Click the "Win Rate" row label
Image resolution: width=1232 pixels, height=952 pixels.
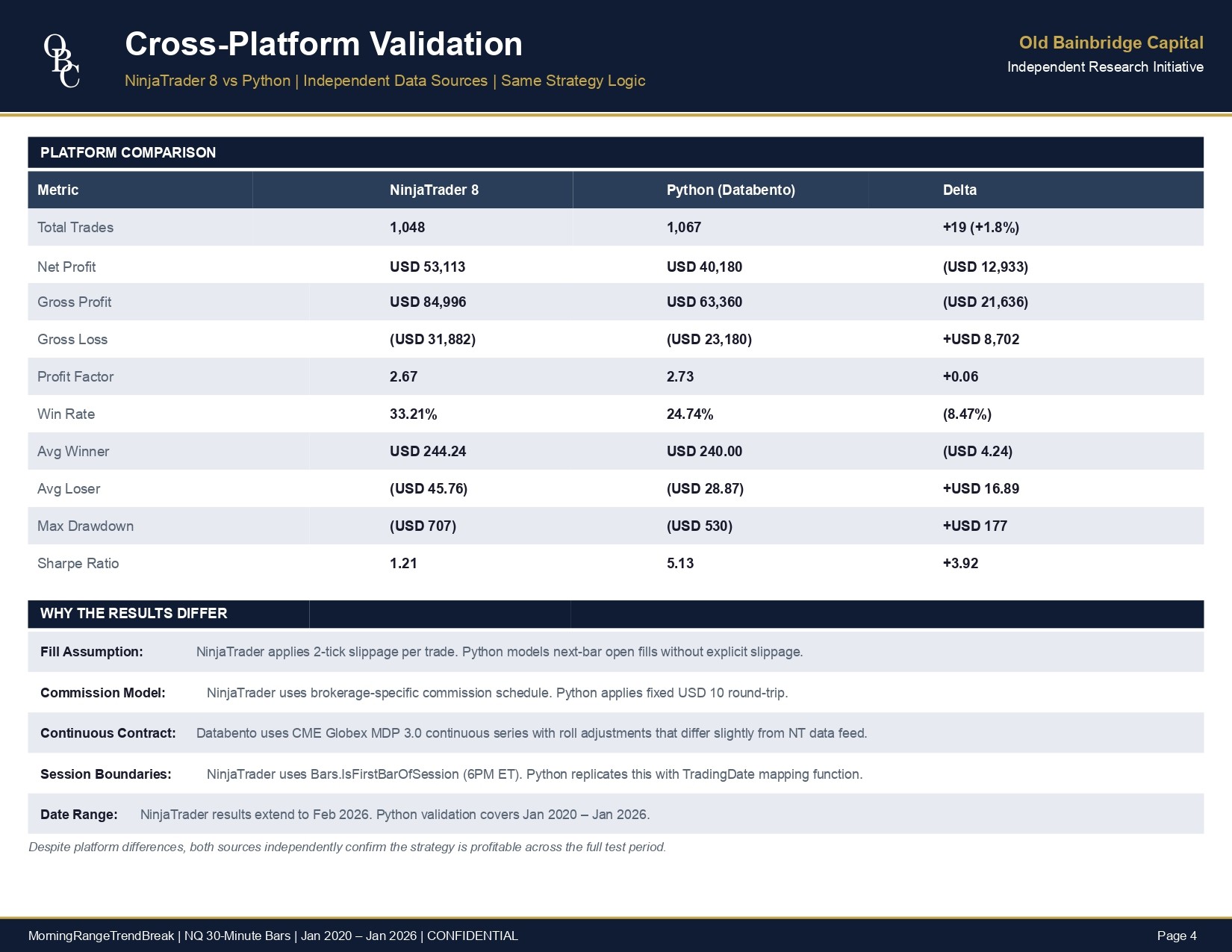tap(66, 414)
